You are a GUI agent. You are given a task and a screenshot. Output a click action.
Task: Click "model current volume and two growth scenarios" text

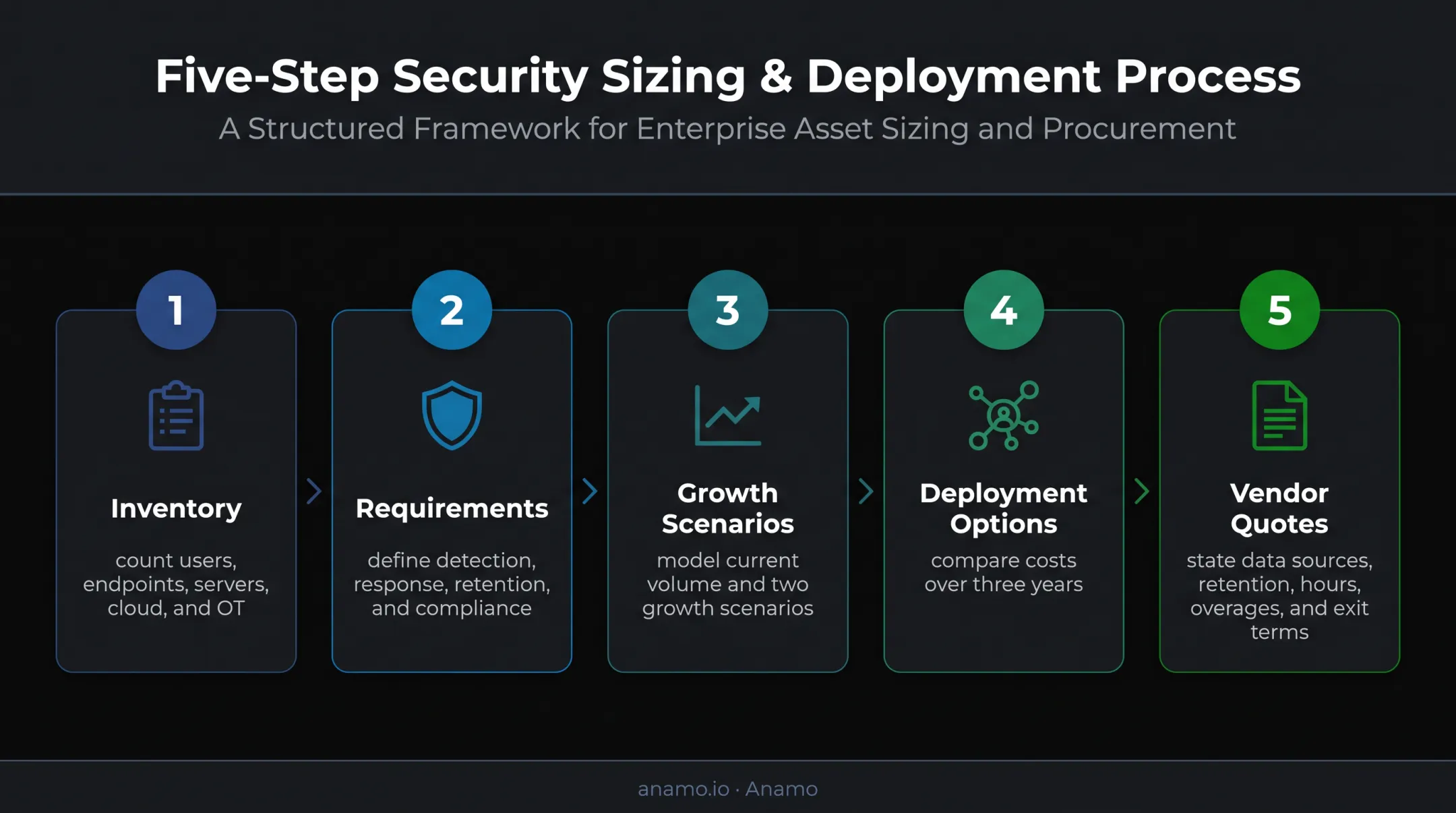[728, 584]
